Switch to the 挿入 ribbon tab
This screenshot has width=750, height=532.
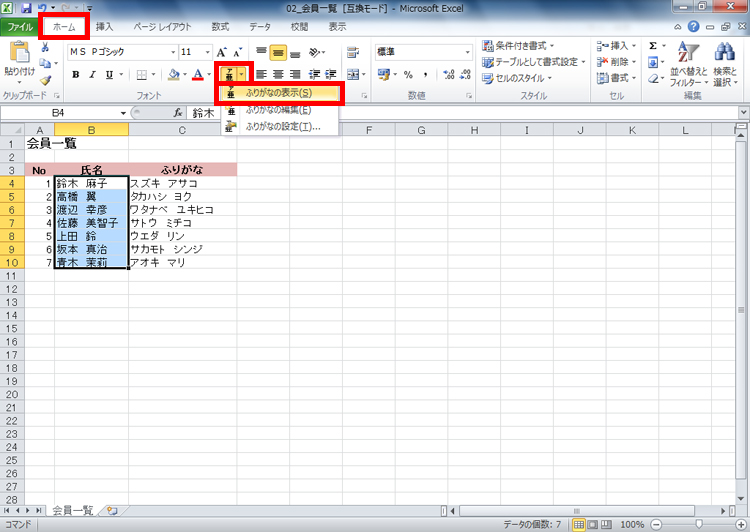(104, 27)
